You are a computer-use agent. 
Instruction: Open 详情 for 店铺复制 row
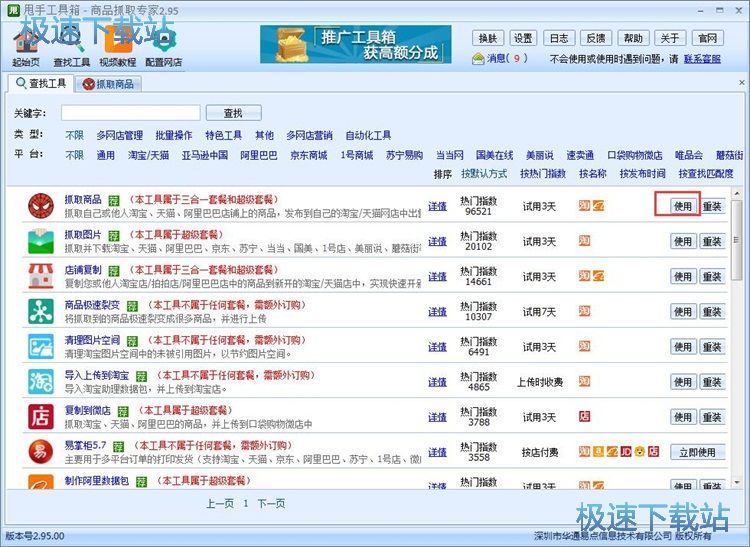[x=437, y=277]
